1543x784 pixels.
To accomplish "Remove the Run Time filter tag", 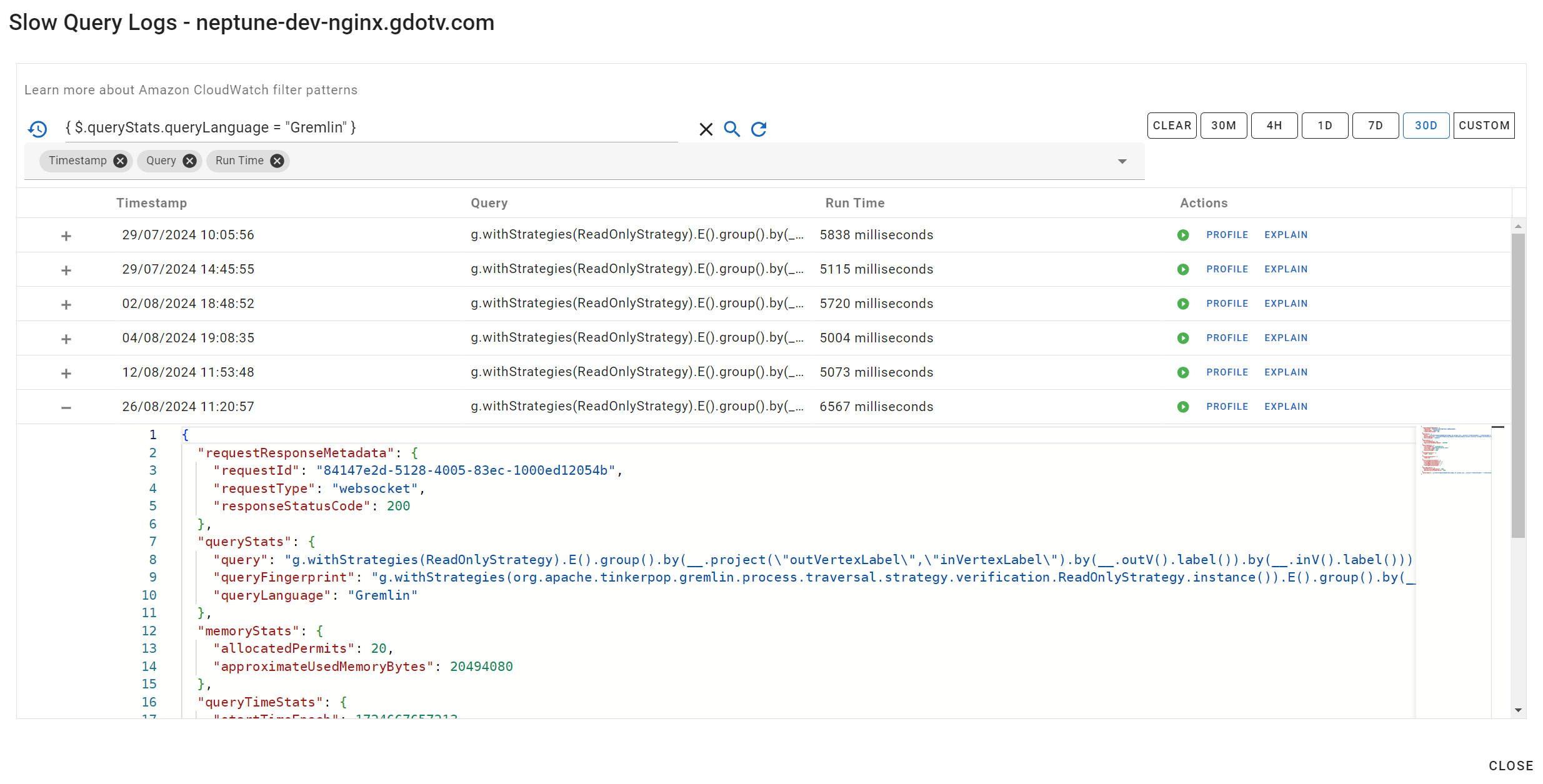I will coord(279,160).
